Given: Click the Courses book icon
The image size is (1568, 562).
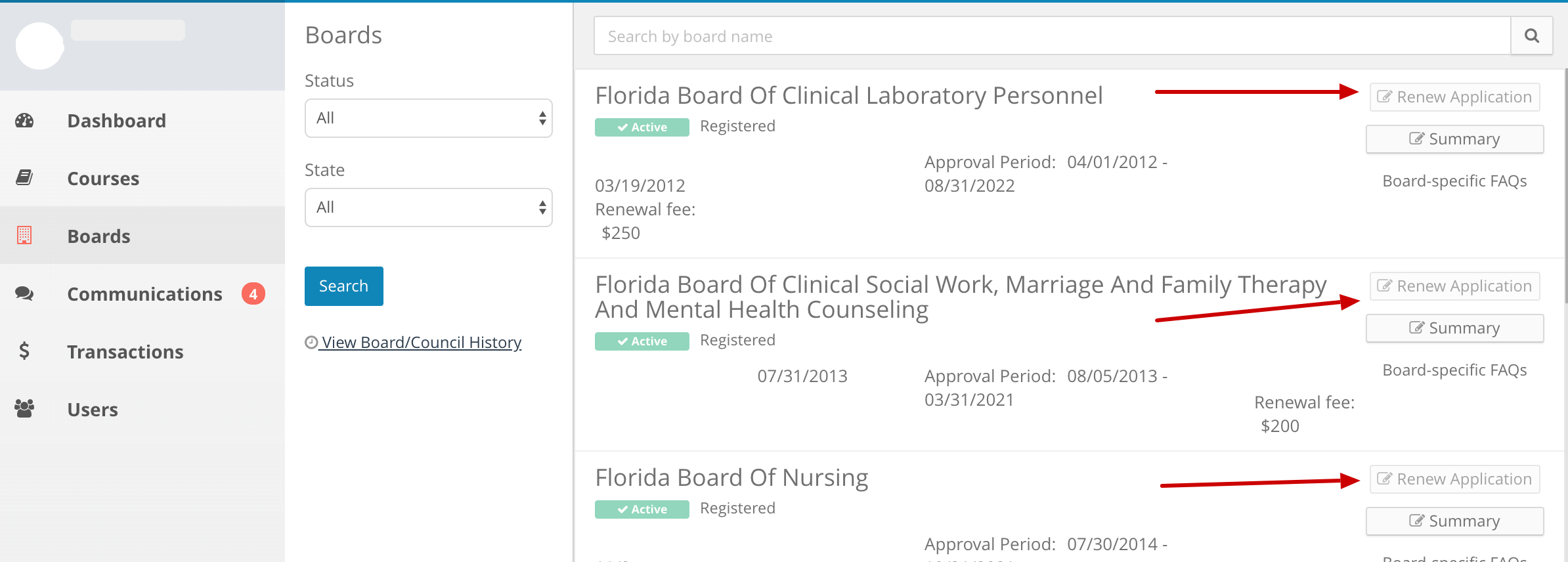Looking at the screenshot, I should (x=24, y=177).
